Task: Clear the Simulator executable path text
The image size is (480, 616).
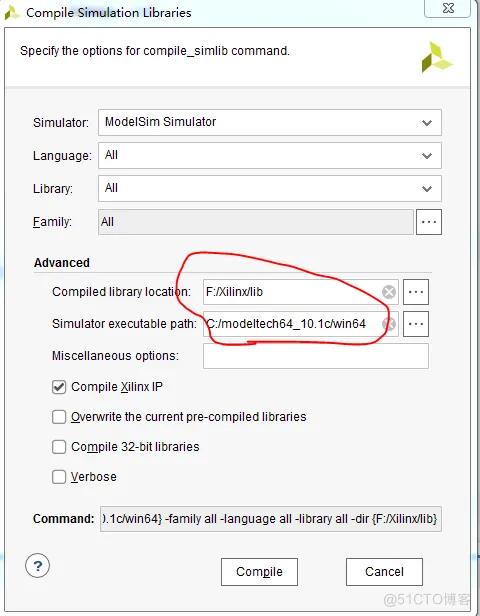Action: [x=389, y=324]
